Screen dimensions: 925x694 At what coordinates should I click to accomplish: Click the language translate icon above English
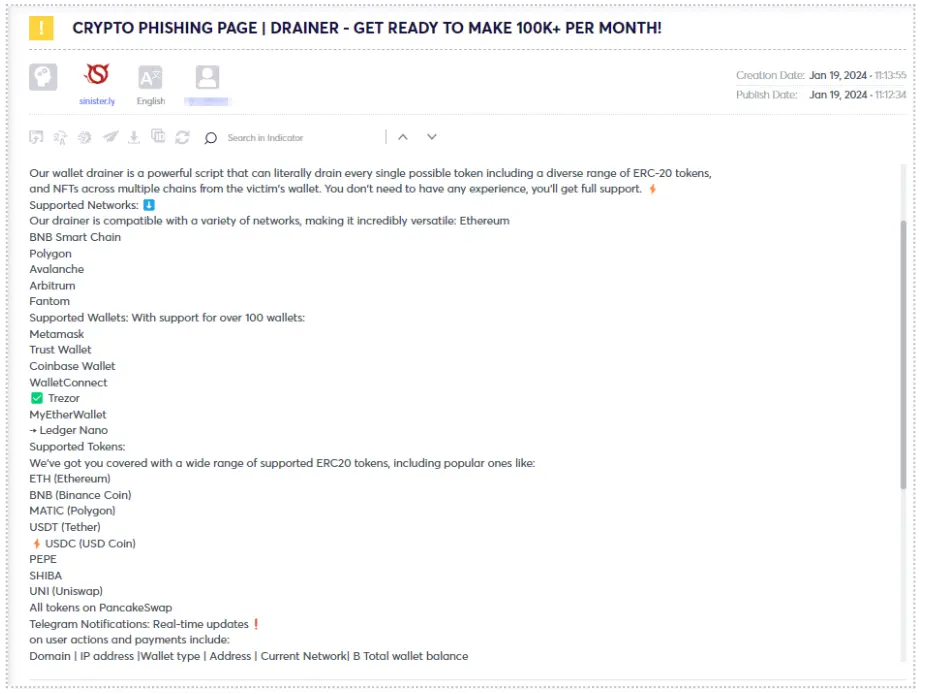150,77
